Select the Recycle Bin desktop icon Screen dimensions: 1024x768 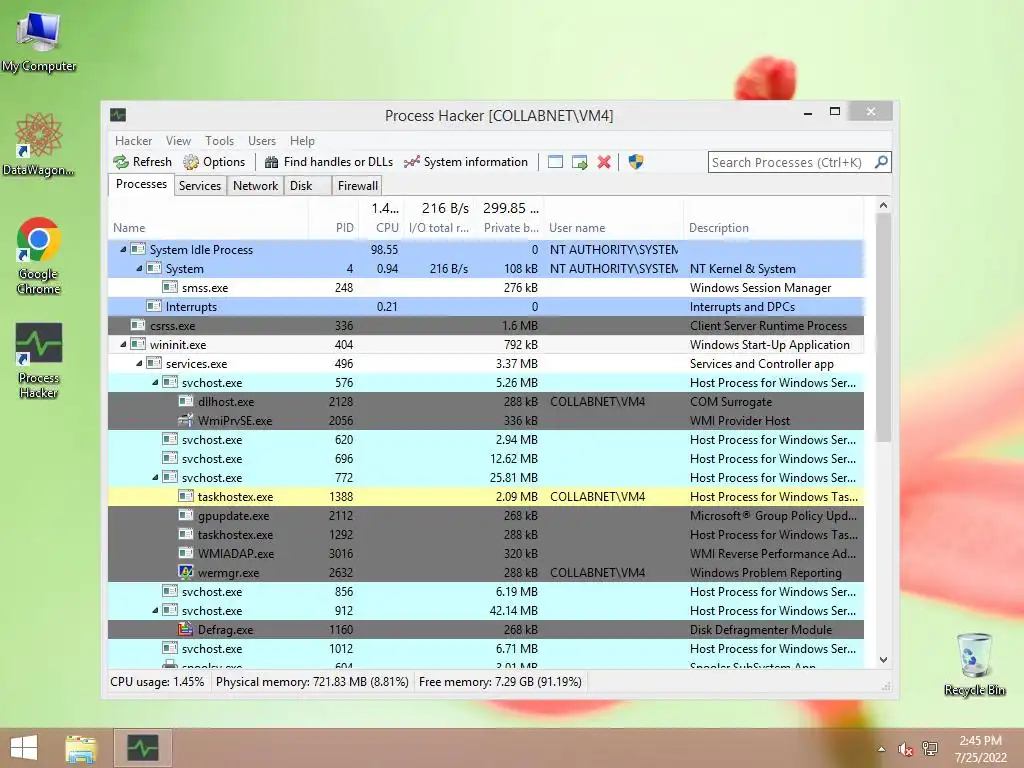pyautogui.click(x=974, y=664)
